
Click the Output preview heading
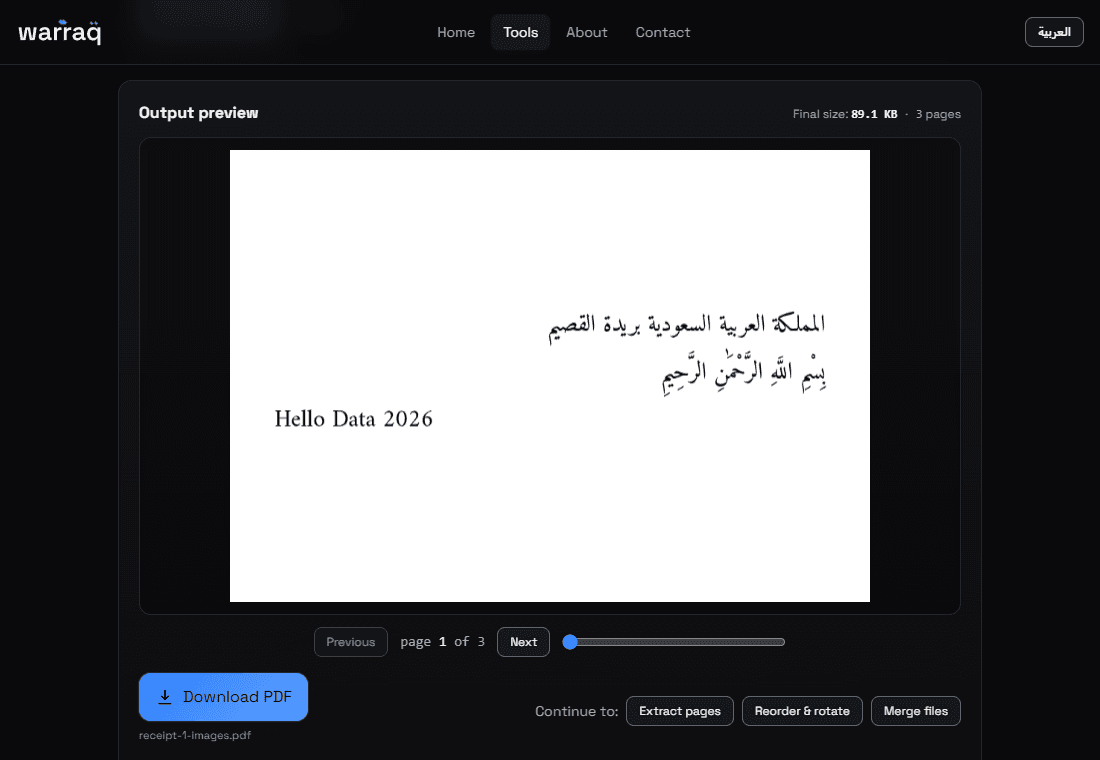point(199,113)
